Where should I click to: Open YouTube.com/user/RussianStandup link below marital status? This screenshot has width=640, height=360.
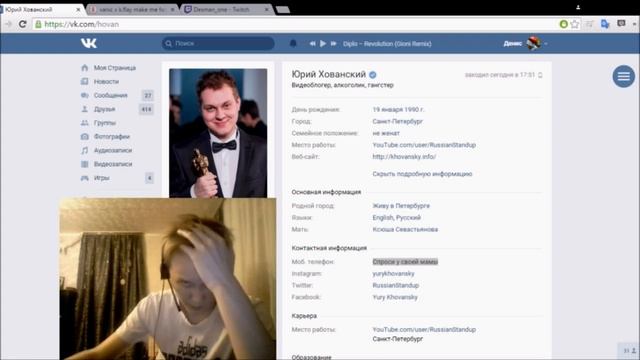pos(424,145)
